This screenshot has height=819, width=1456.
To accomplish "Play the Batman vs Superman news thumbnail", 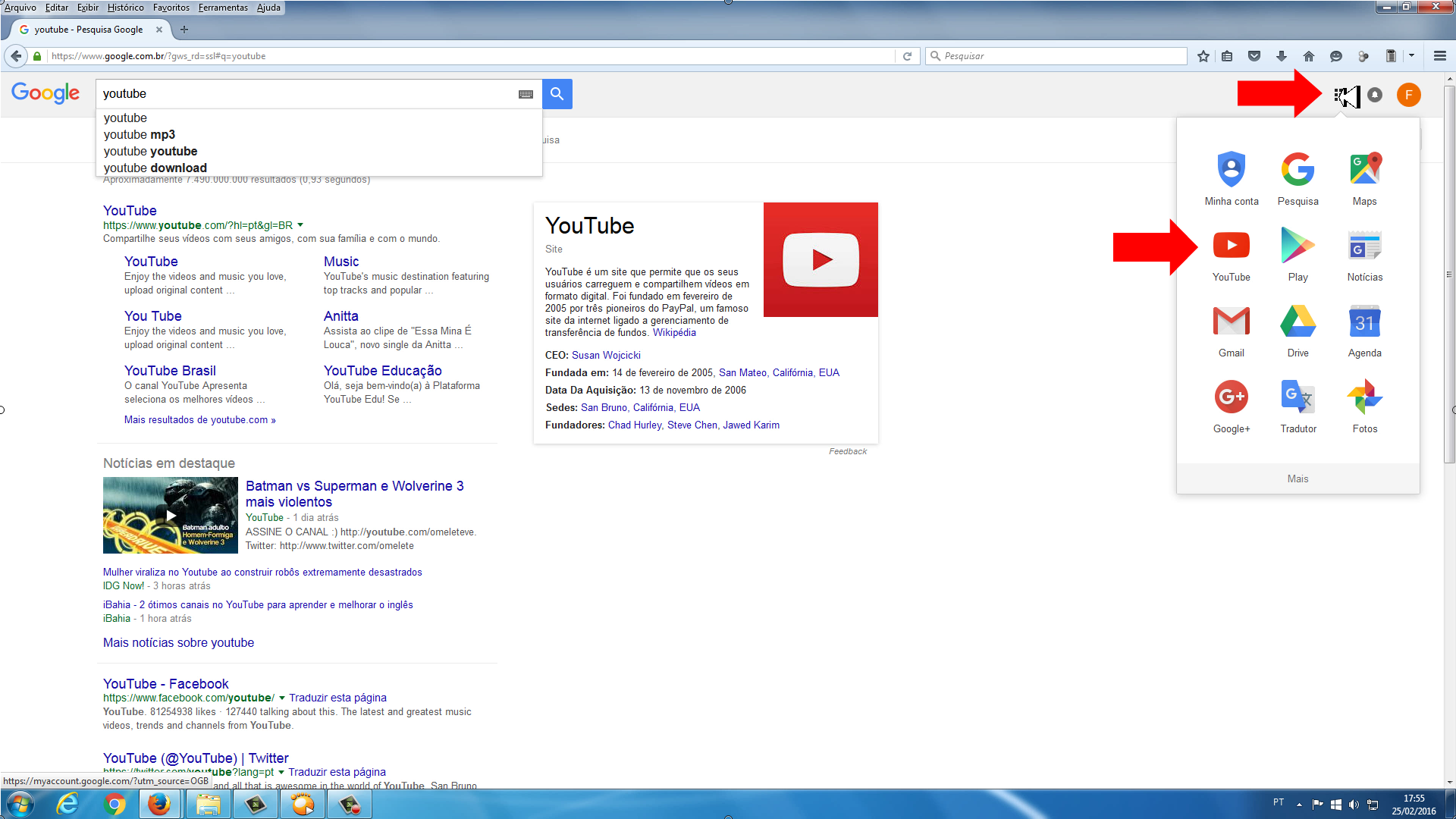I will [171, 516].
